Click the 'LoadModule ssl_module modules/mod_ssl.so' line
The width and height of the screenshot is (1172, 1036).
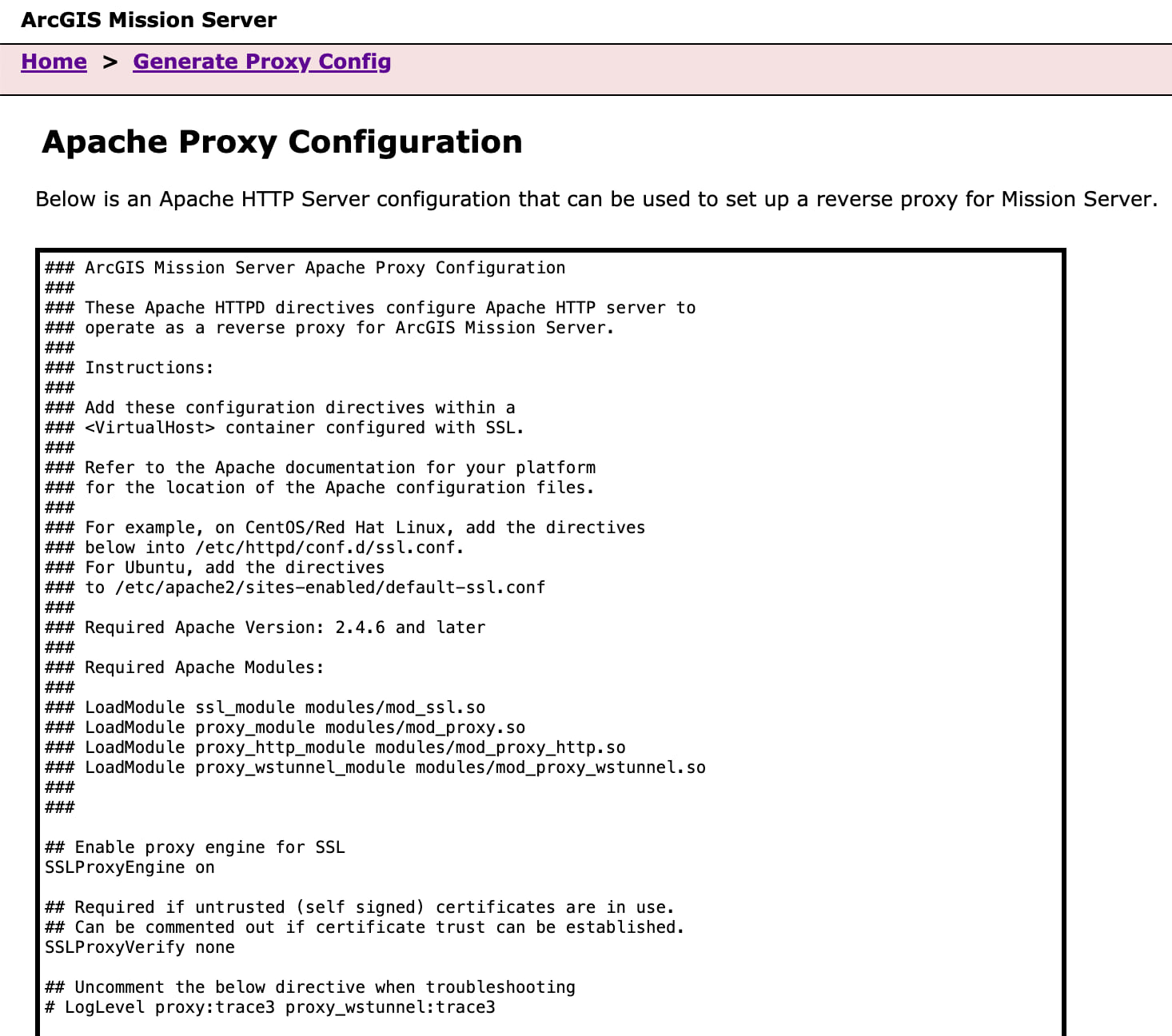point(265,707)
